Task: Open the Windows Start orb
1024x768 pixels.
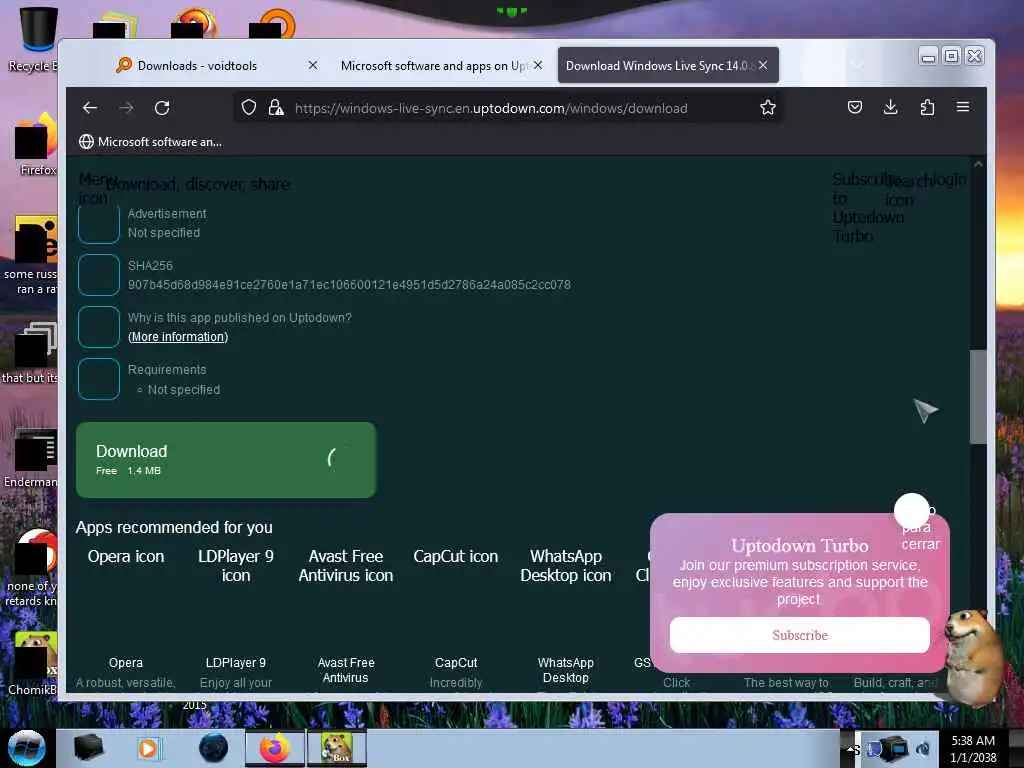Action: [27, 748]
